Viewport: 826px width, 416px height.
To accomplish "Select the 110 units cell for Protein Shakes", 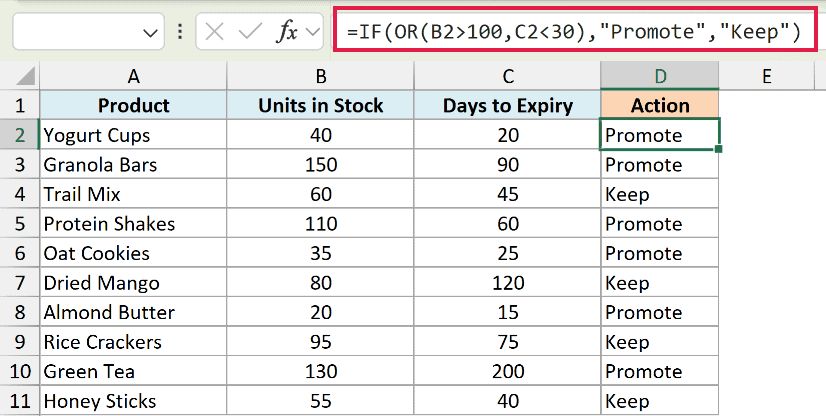I will tap(320, 223).
